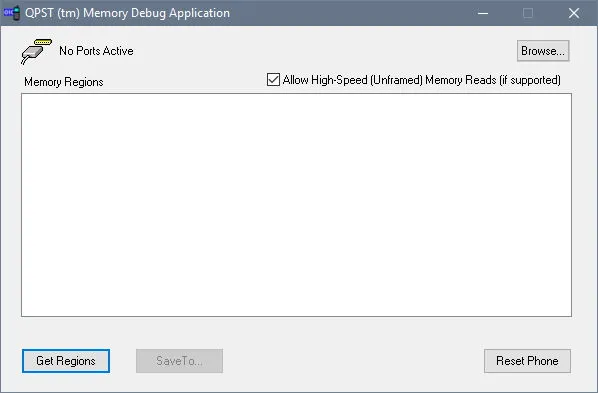Screen dimensions: 598x393
Task: Click the serial port cable icon
Action: point(36,52)
